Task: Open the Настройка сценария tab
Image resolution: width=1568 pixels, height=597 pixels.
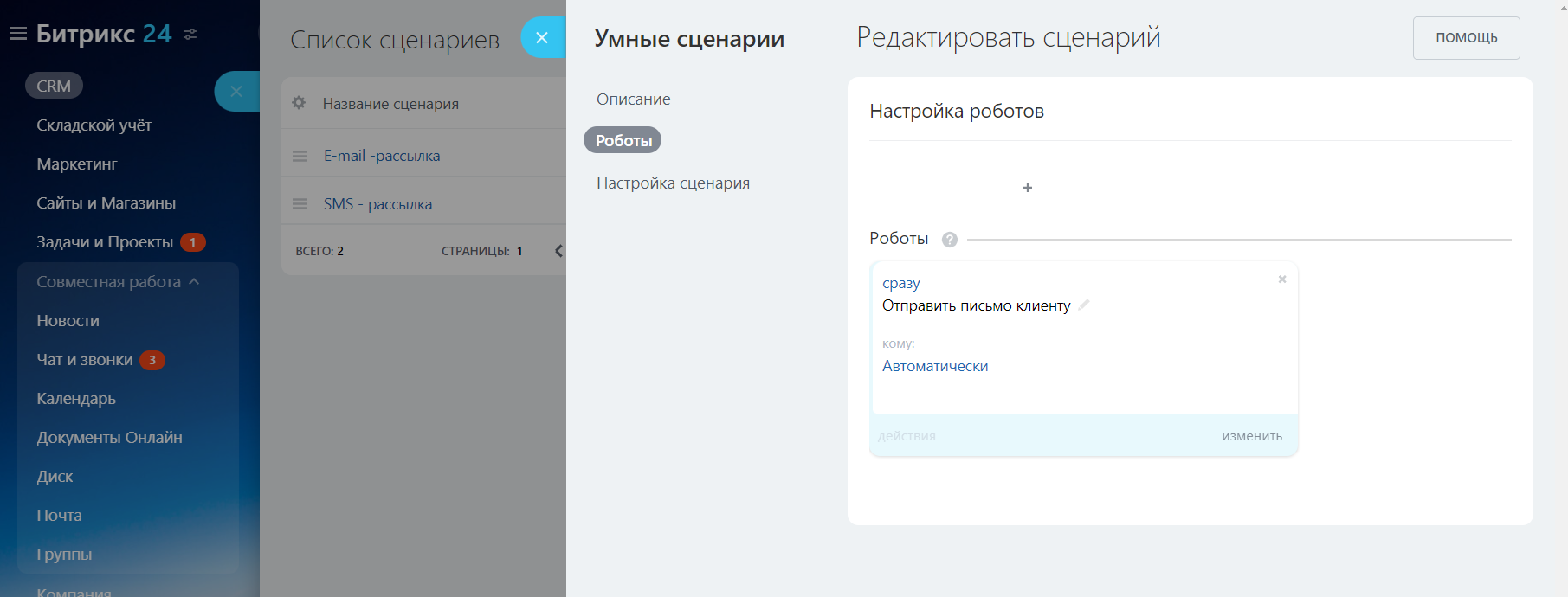Action: tap(673, 183)
